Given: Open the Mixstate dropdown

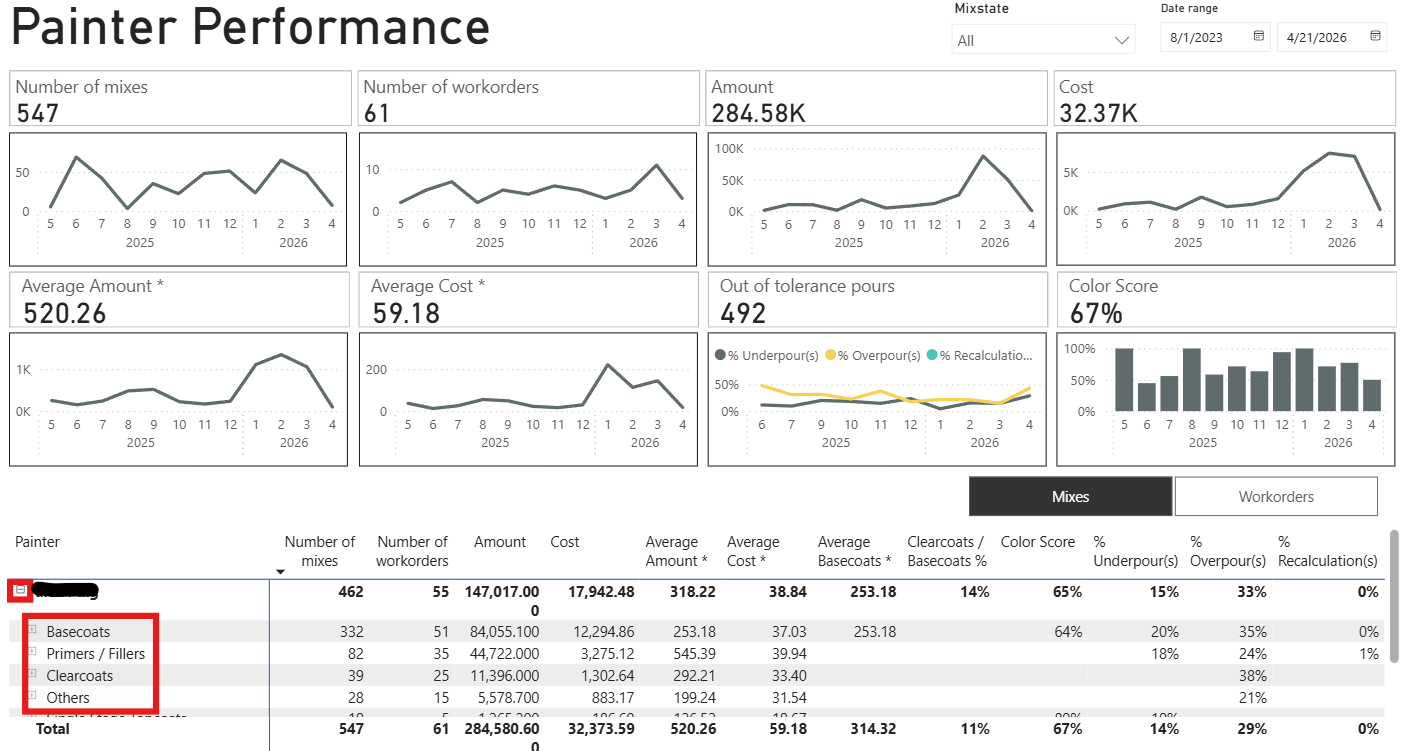Looking at the screenshot, I should tap(1043, 40).
